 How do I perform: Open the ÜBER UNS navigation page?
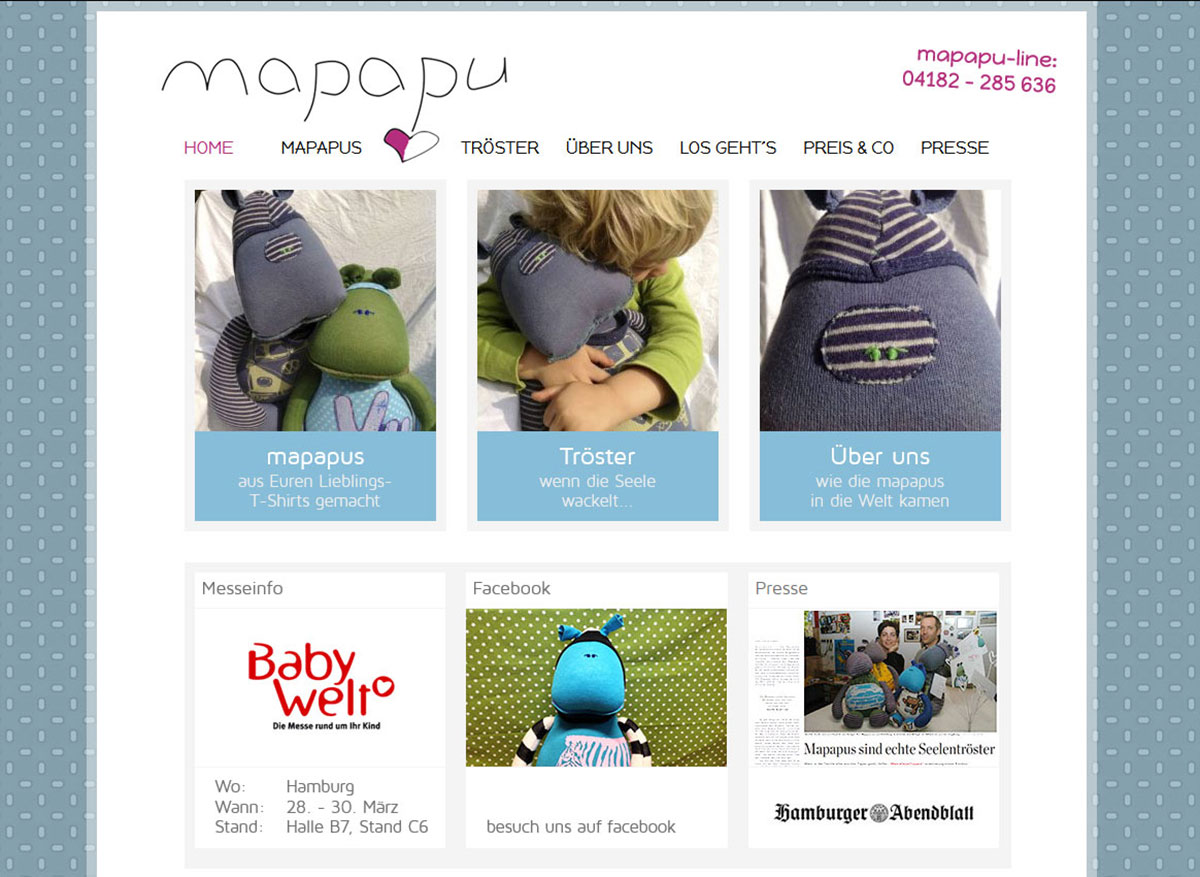609,148
